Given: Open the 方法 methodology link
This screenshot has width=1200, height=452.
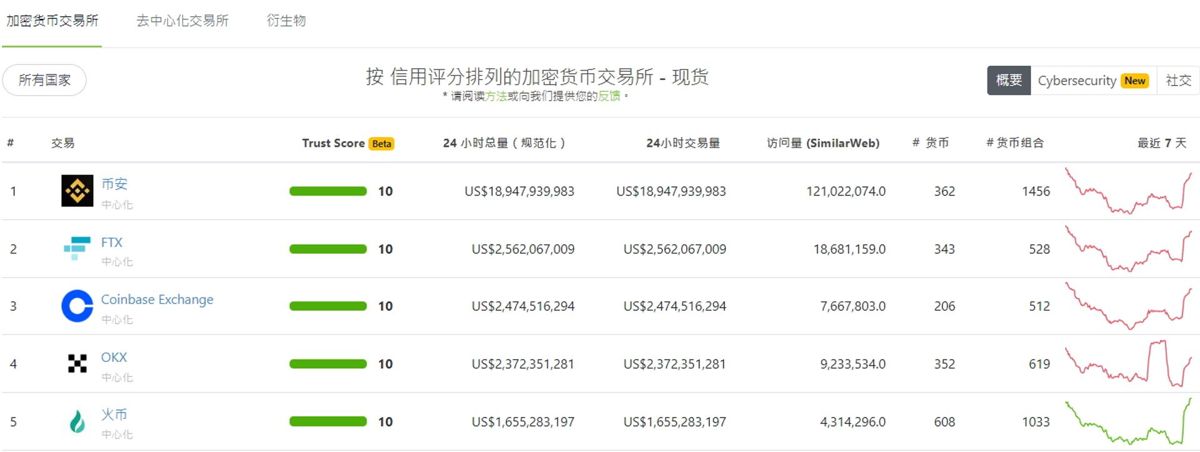Looking at the screenshot, I should point(496,96).
